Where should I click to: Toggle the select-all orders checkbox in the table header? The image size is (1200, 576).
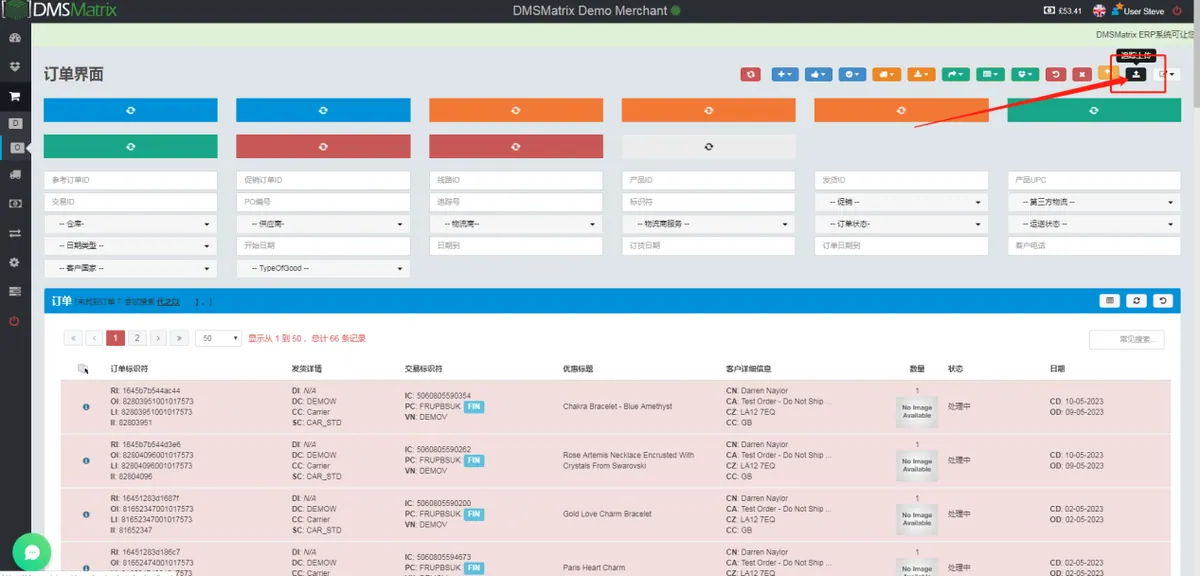tap(83, 369)
